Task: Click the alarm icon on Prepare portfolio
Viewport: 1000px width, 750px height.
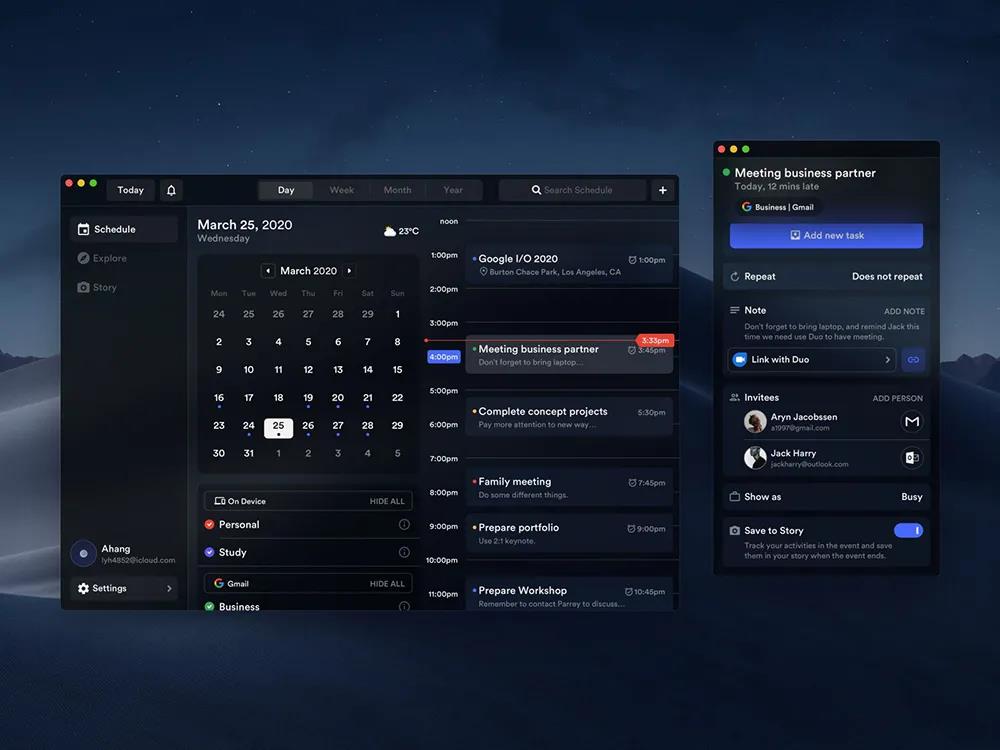Action: coord(631,529)
